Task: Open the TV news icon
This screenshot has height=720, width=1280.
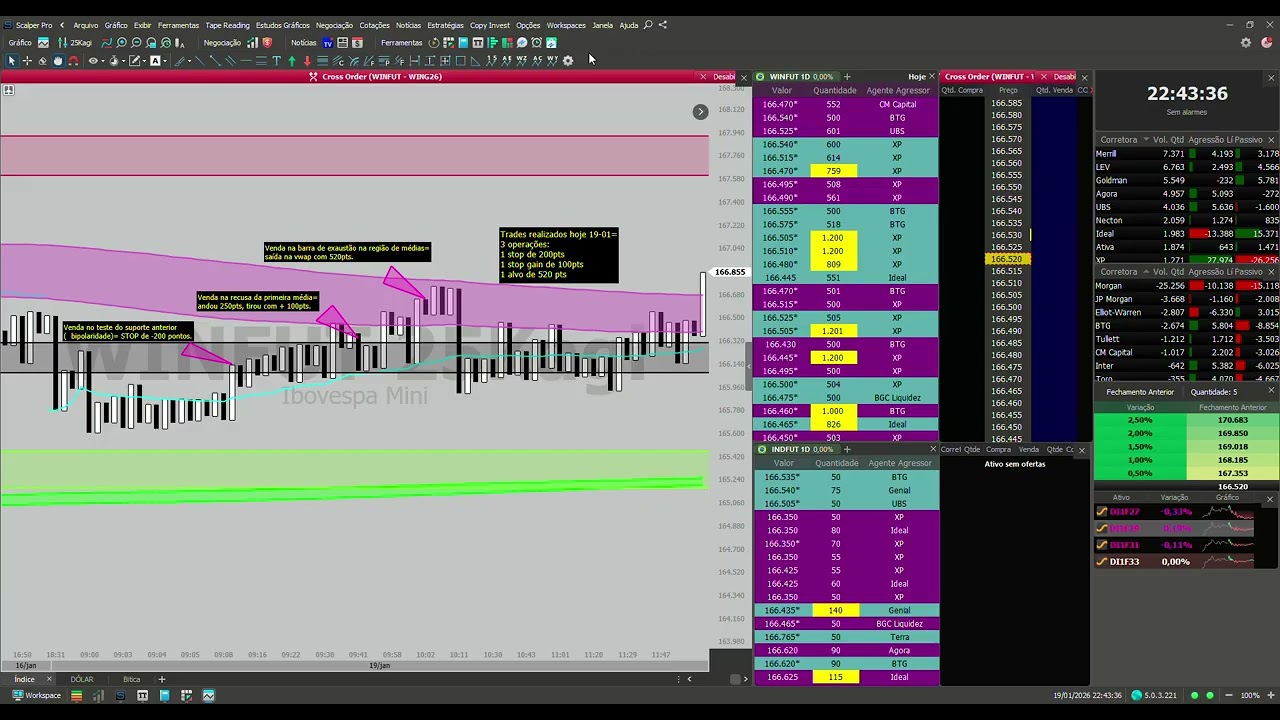Action: [x=327, y=43]
